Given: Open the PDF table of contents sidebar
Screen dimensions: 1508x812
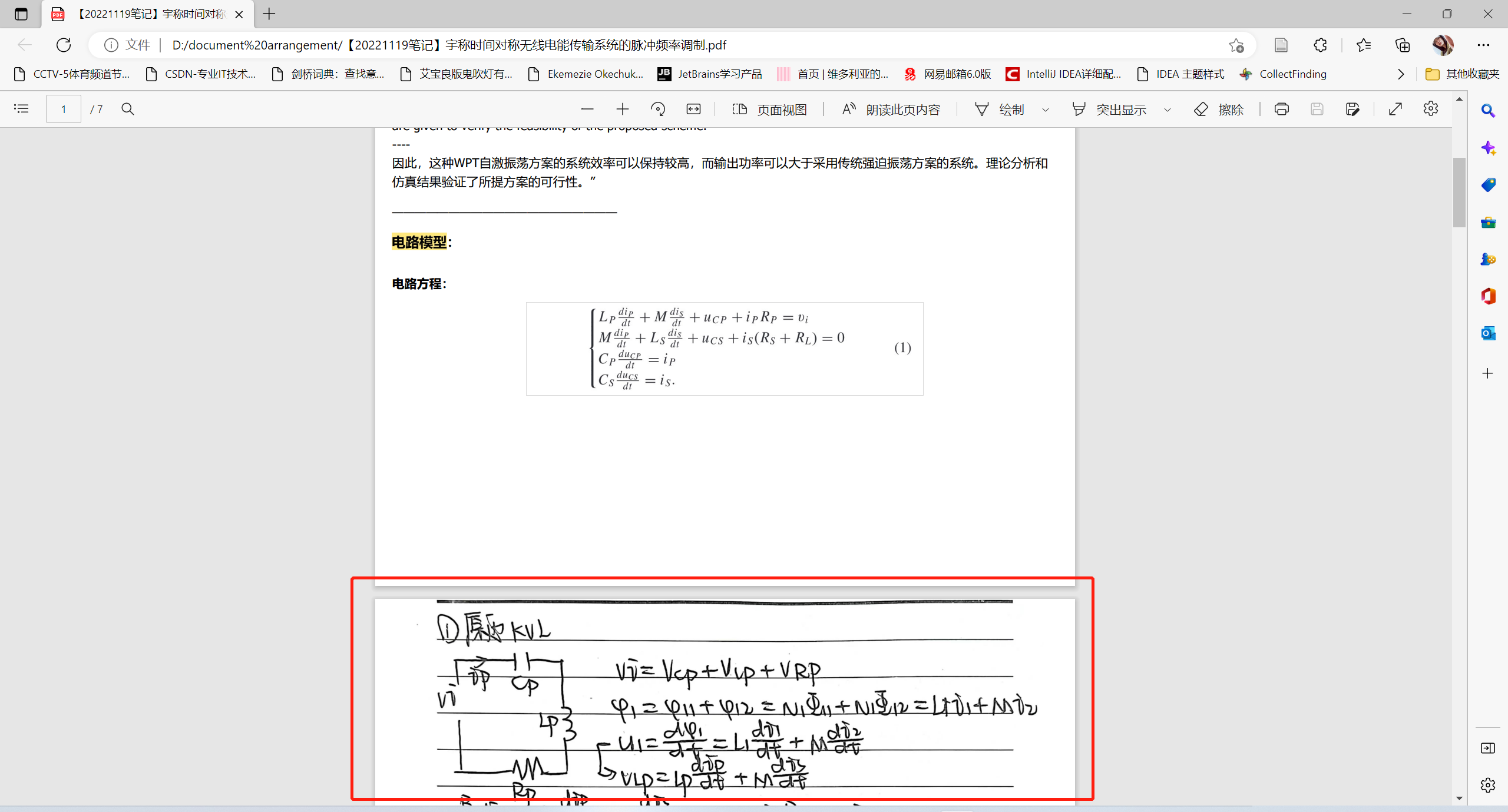Looking at the screenshot, I should click(x=21, y=109).
